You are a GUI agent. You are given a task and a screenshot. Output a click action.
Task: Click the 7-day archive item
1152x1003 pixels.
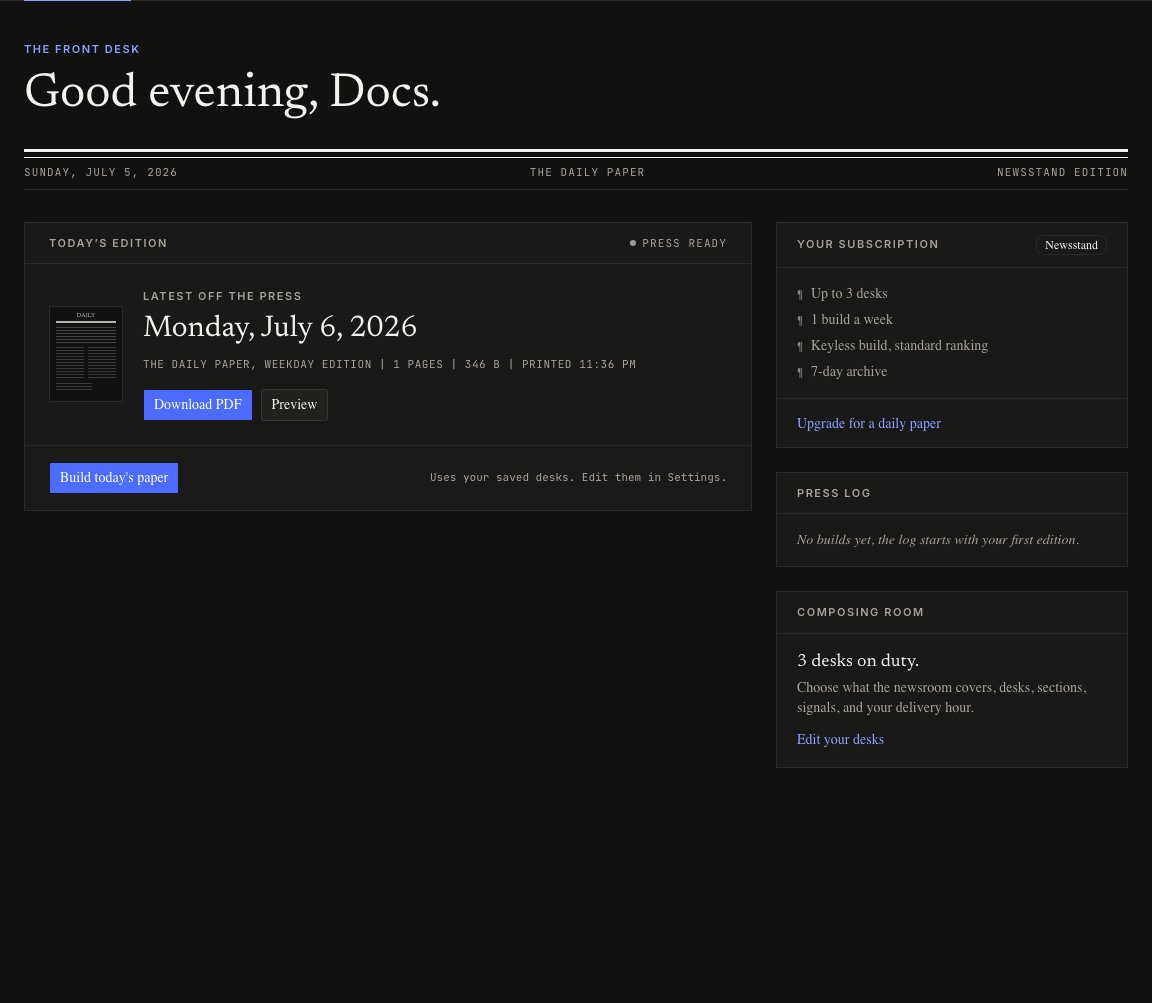[x=849, y=372]
